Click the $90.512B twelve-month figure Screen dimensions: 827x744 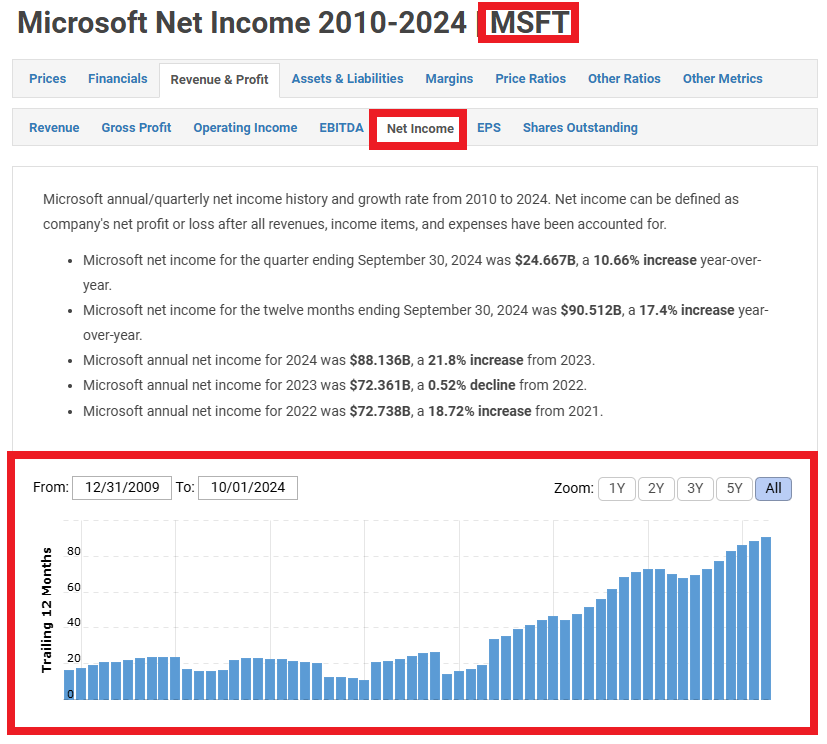point(591,311)
